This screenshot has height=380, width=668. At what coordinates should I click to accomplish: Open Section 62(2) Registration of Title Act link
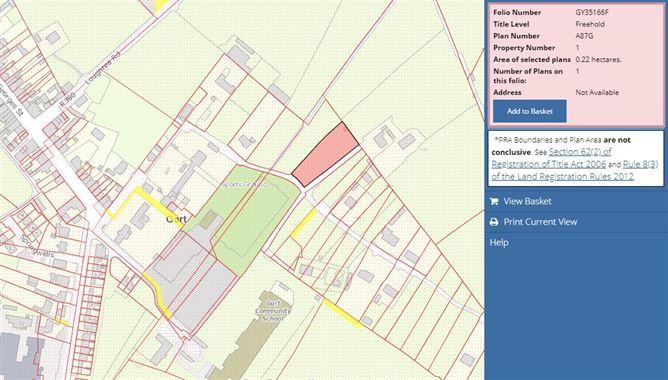(551, 158)
